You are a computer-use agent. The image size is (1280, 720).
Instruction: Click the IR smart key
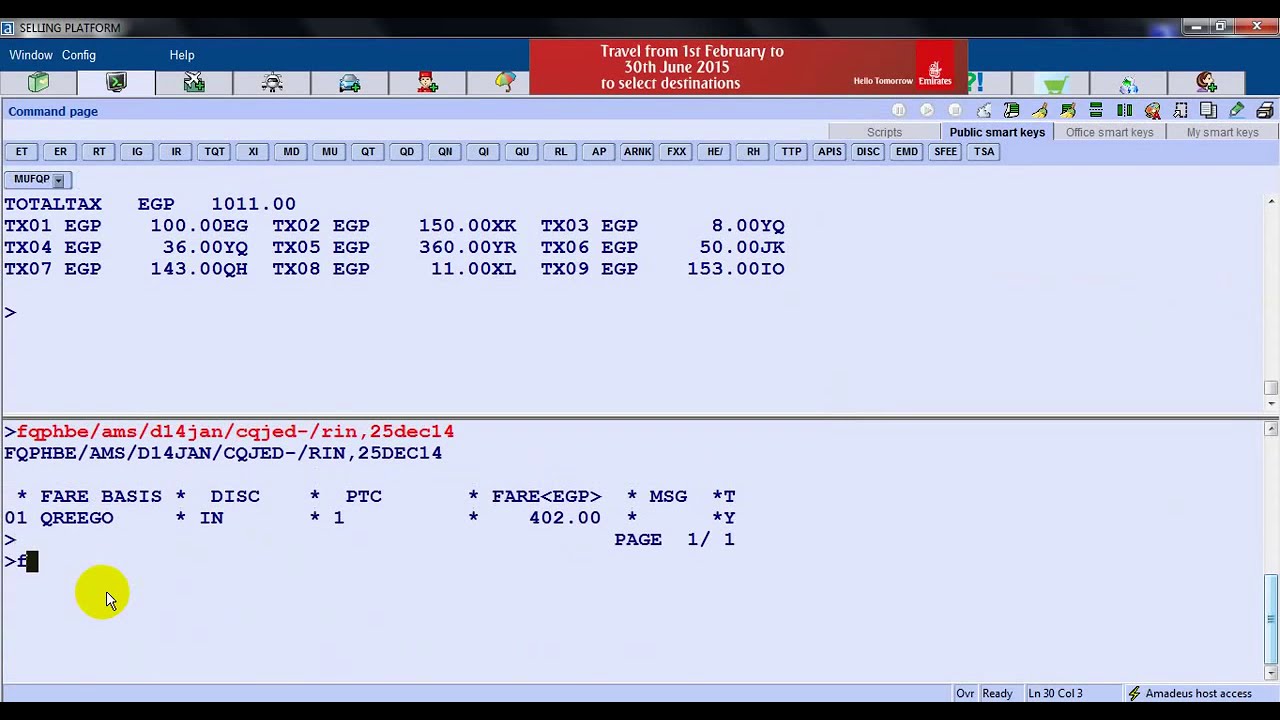click(x=176, y=152)
